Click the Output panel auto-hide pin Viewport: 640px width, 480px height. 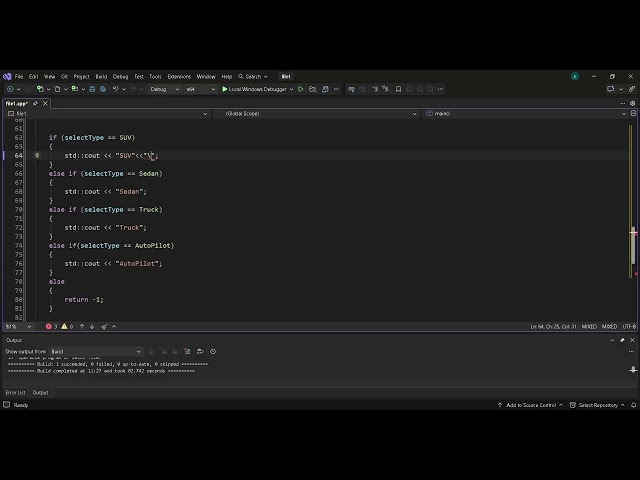pyautogui.click(x=622, y=340)
